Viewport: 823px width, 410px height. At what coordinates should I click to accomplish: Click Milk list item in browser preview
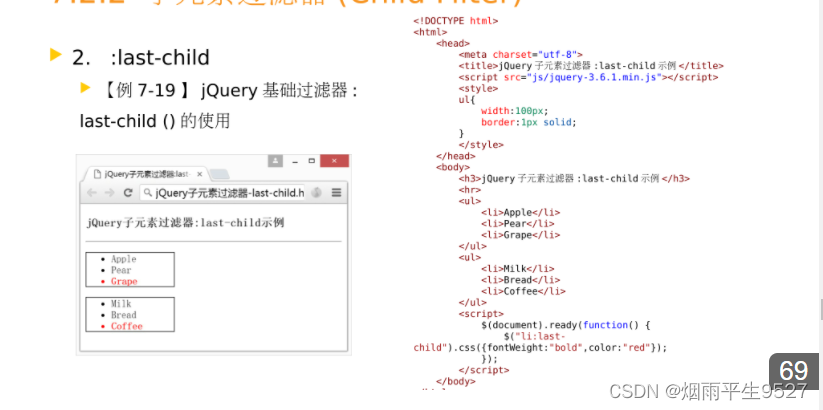(x=121, y=304)
